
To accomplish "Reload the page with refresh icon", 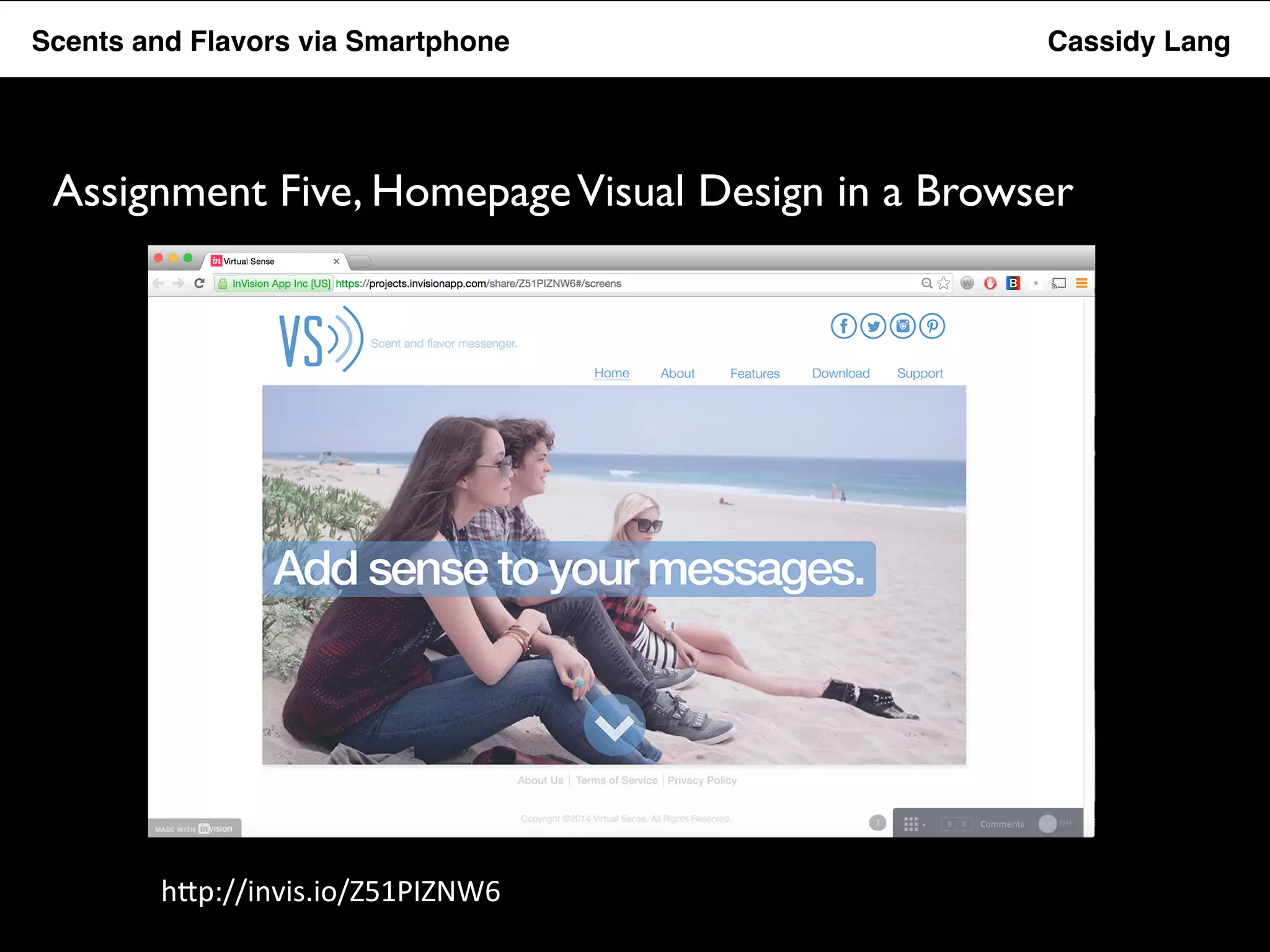I will coord(199,283).
